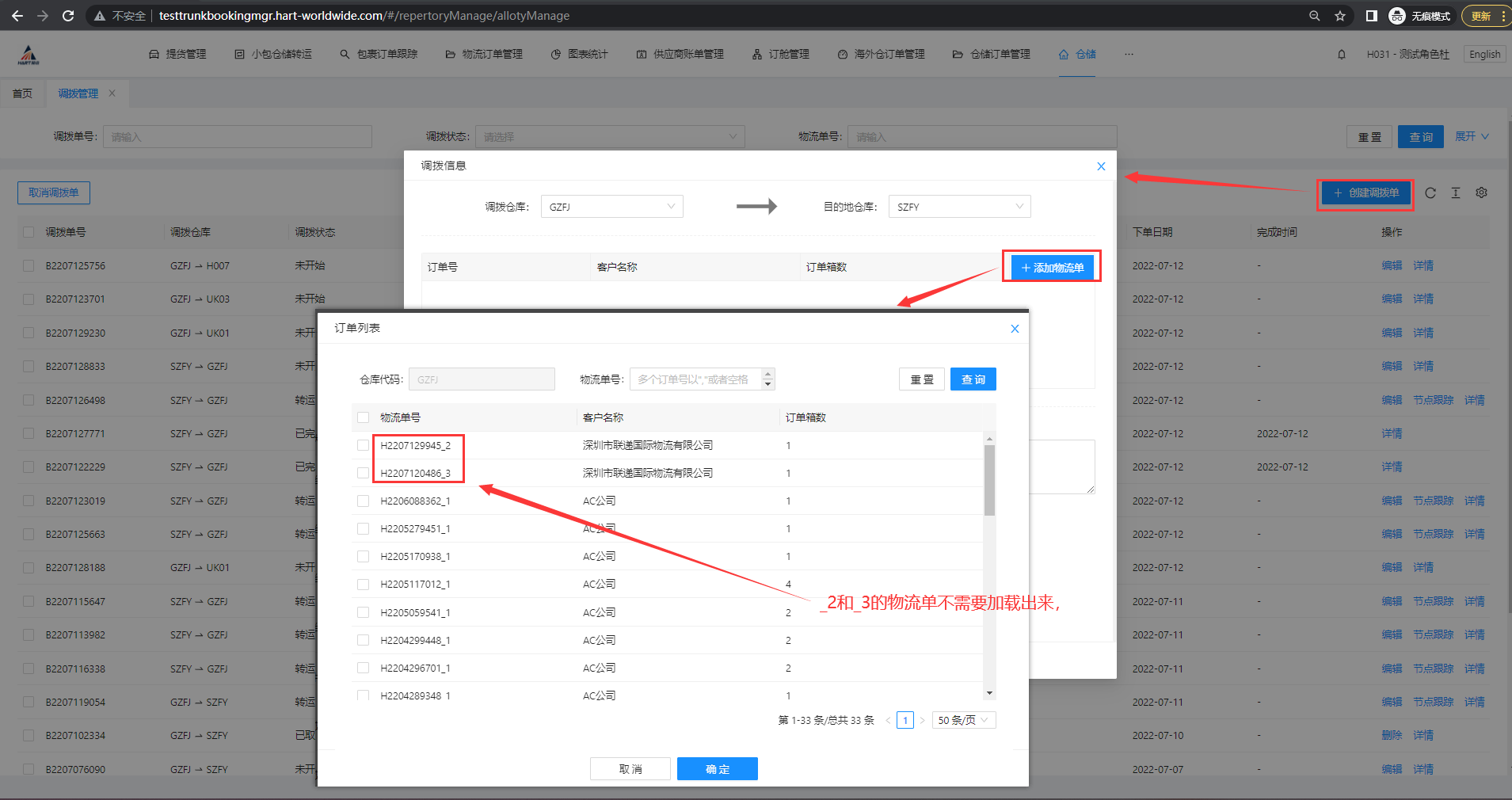This screenshot has width=1512, height=800.
Task: Click the notification bell icon
Action: (1341, 55)
